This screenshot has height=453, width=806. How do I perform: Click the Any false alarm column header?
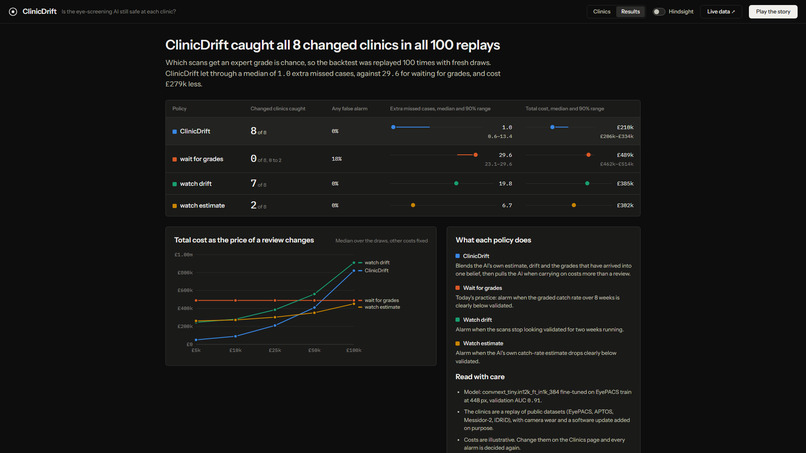pos(349,109)
